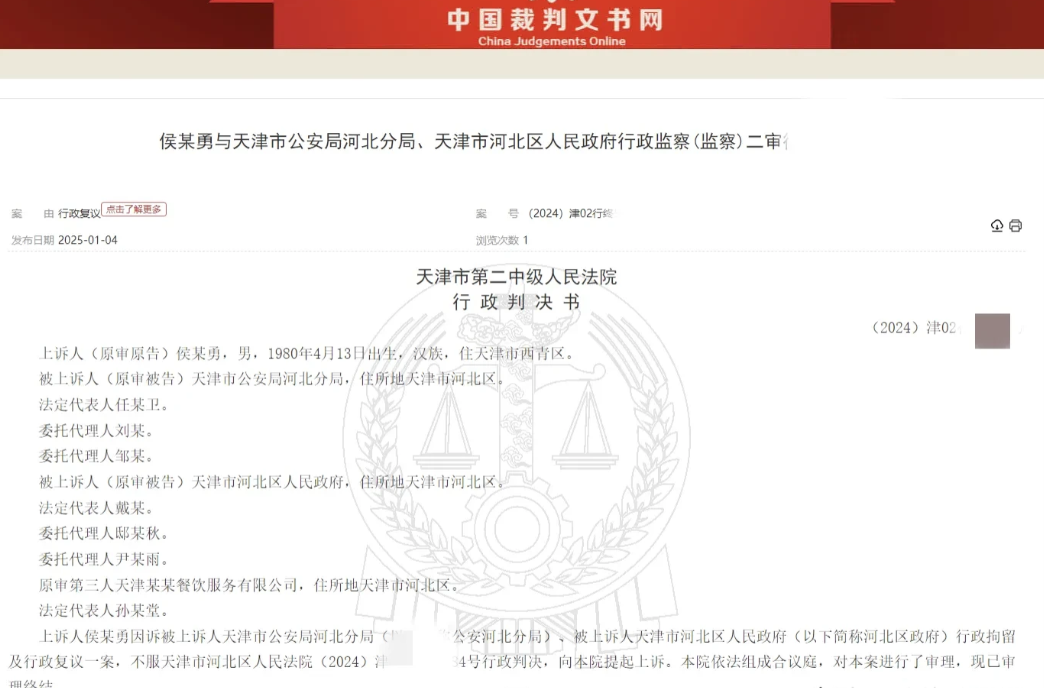
Task: Click the line 委托代理人尹某雨
Action: [104, 559]
